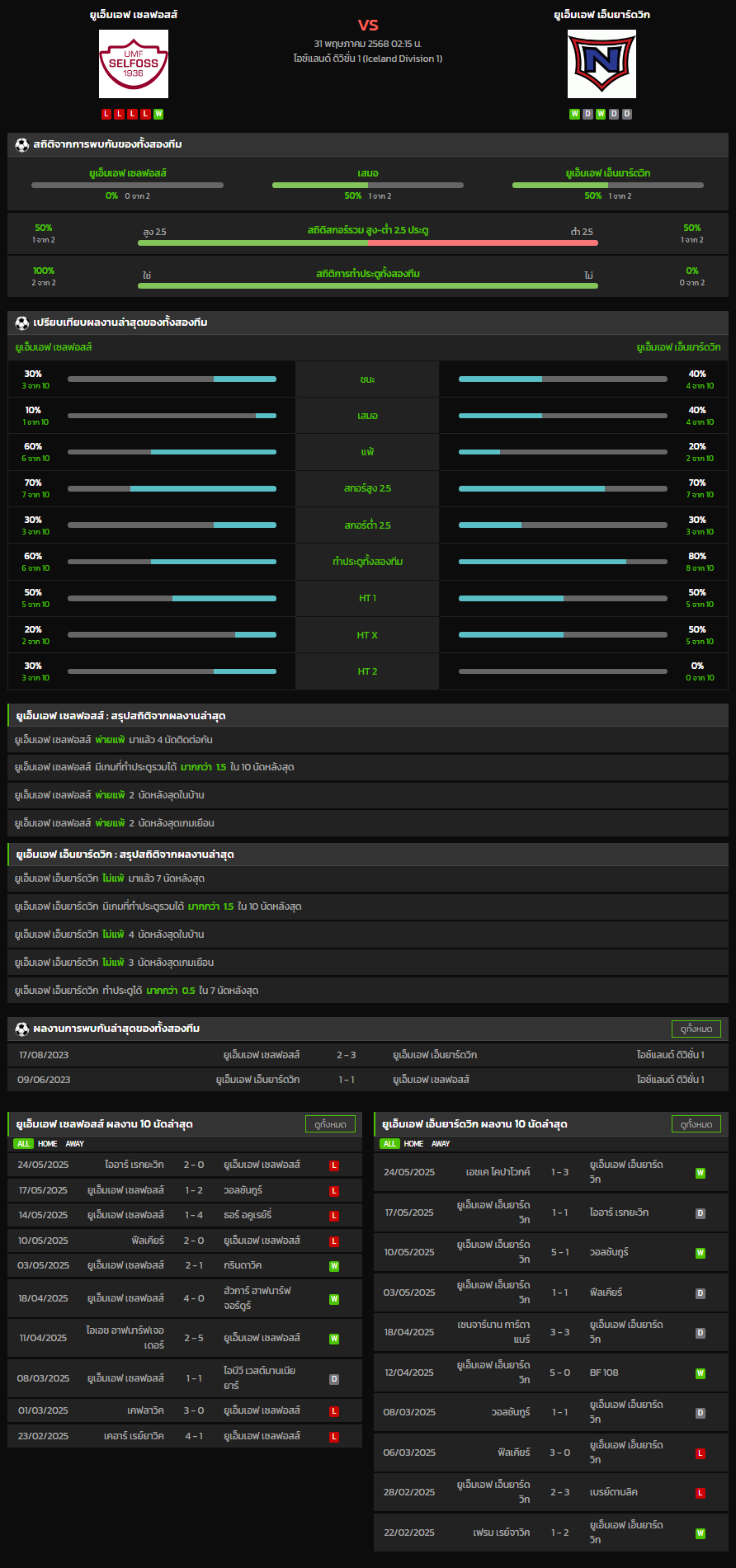736x1568 pixels.
Task: Click soccer ball icon in recent meetings header
Action: click(x=22, y=1029)
